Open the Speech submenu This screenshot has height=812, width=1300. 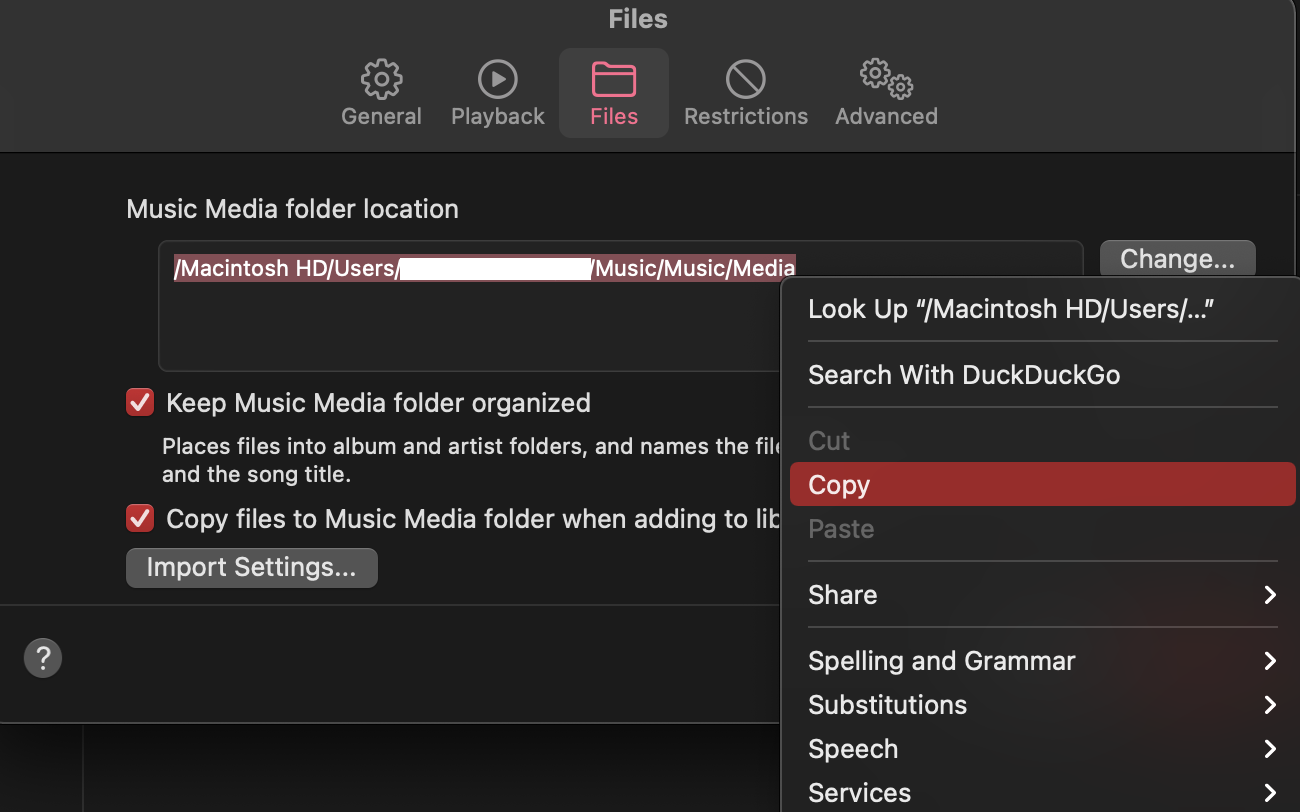pos(1043,749)
